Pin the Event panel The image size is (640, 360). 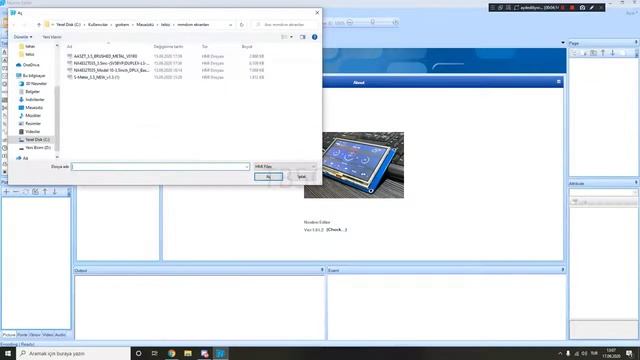pyautogui.click(x=563, y=270)
